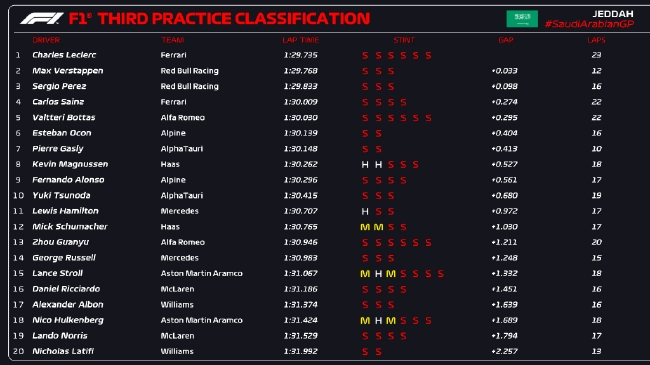This screenshot has height=365, width=650.
Task: Open the #SaudiArabianGP hashtag
Action: click(589, 24)
